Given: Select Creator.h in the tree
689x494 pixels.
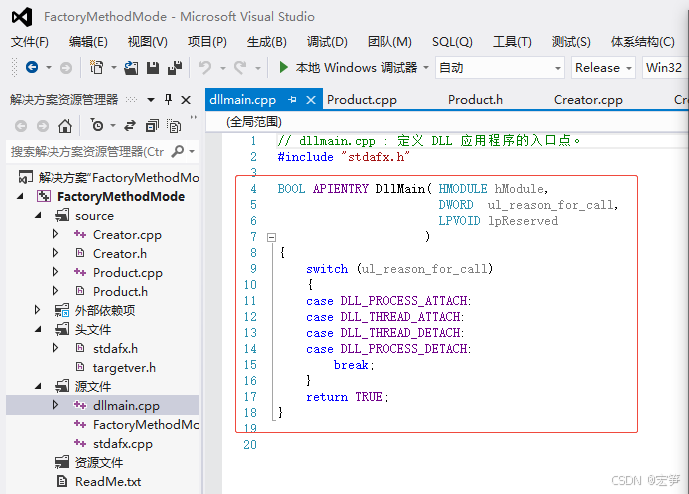Looking at the screenshot, I should pos(120,254).
